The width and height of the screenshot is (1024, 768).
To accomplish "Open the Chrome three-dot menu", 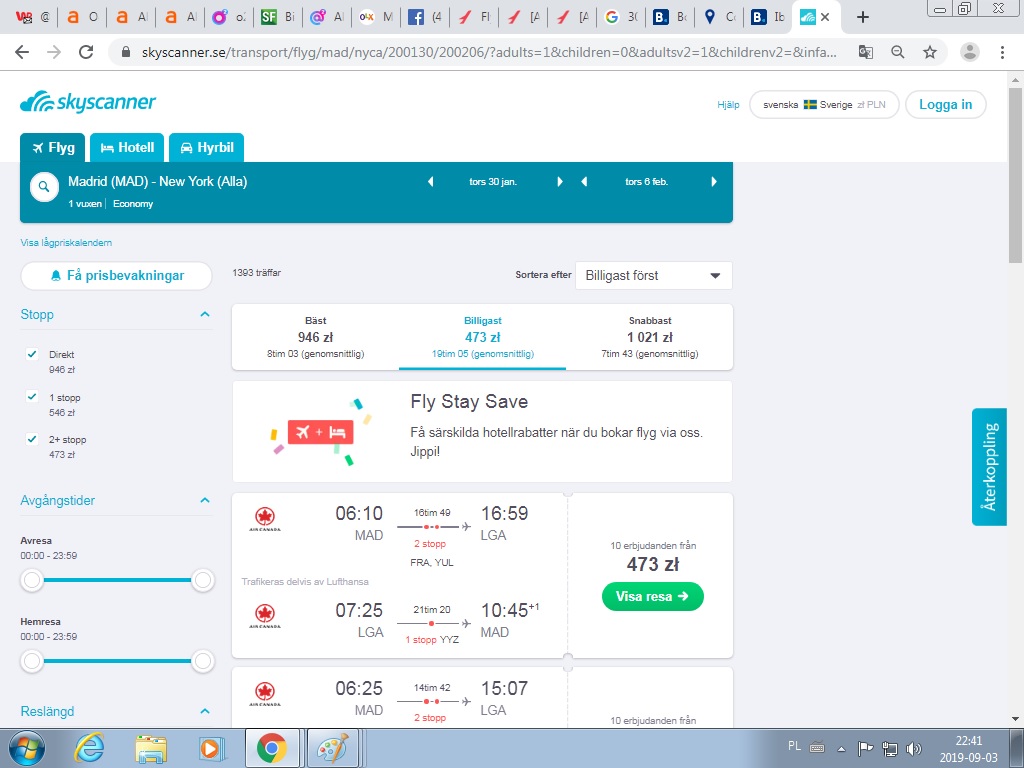I will pyautogui.click(x=1002, y=52).
